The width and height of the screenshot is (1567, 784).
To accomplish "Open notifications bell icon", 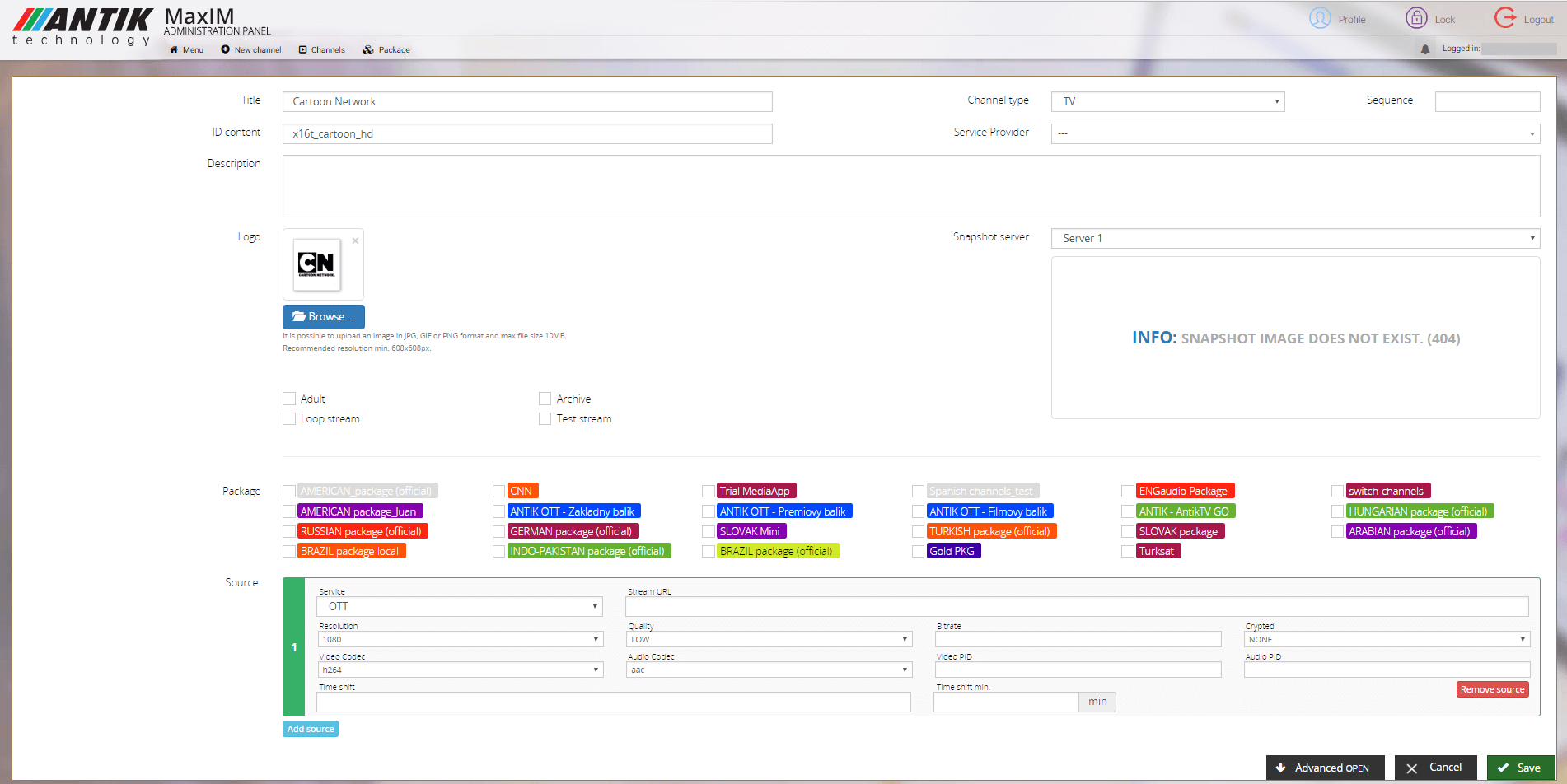I will [x=1425, y=49].
